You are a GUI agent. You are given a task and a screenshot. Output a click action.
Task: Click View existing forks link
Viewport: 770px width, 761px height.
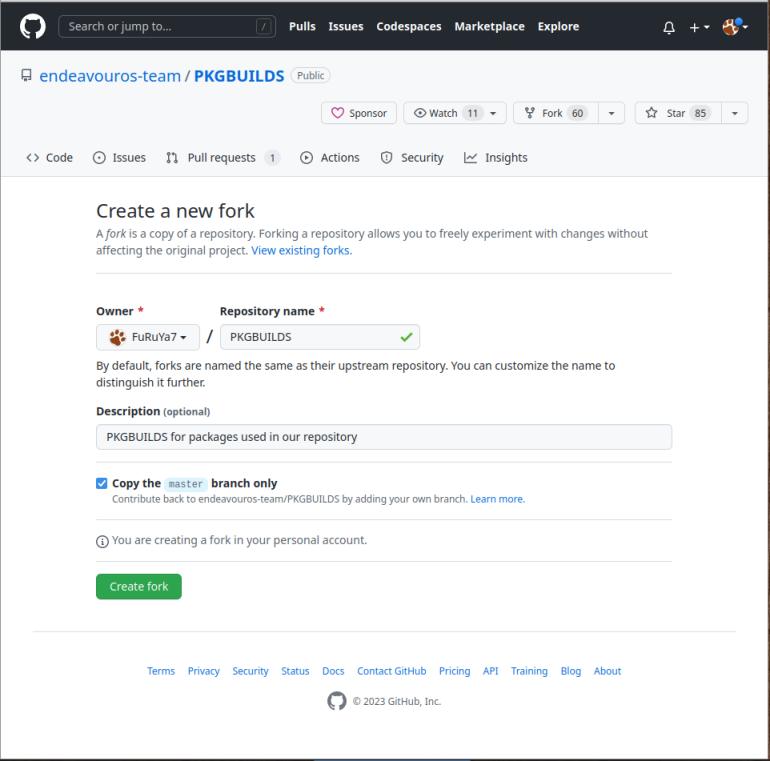tap(302, 250)
